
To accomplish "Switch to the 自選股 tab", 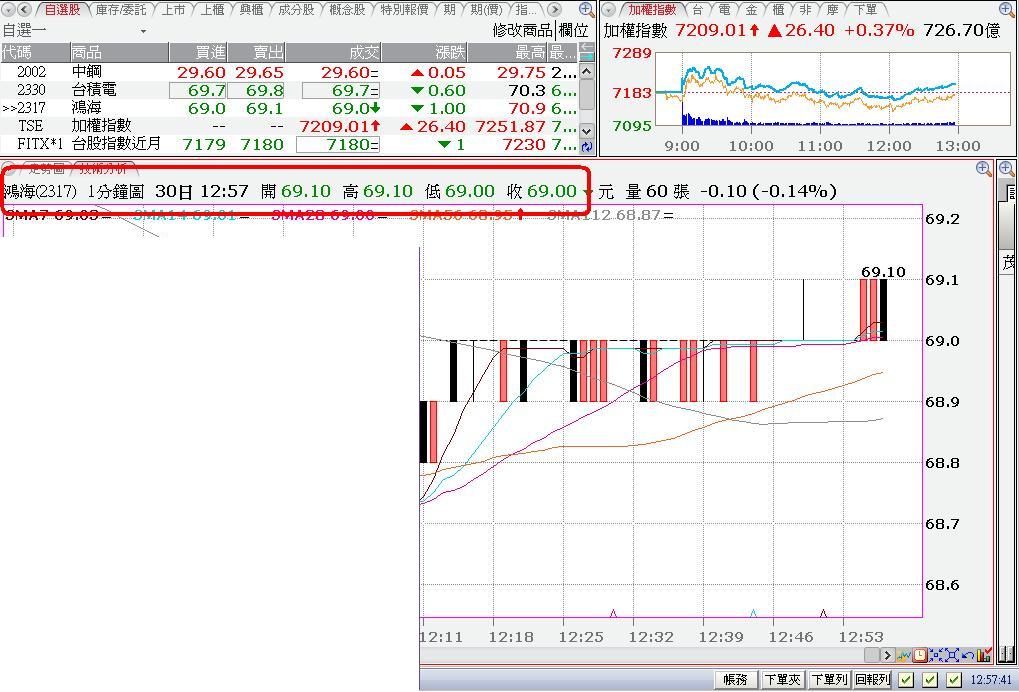I will pos(62,9).
